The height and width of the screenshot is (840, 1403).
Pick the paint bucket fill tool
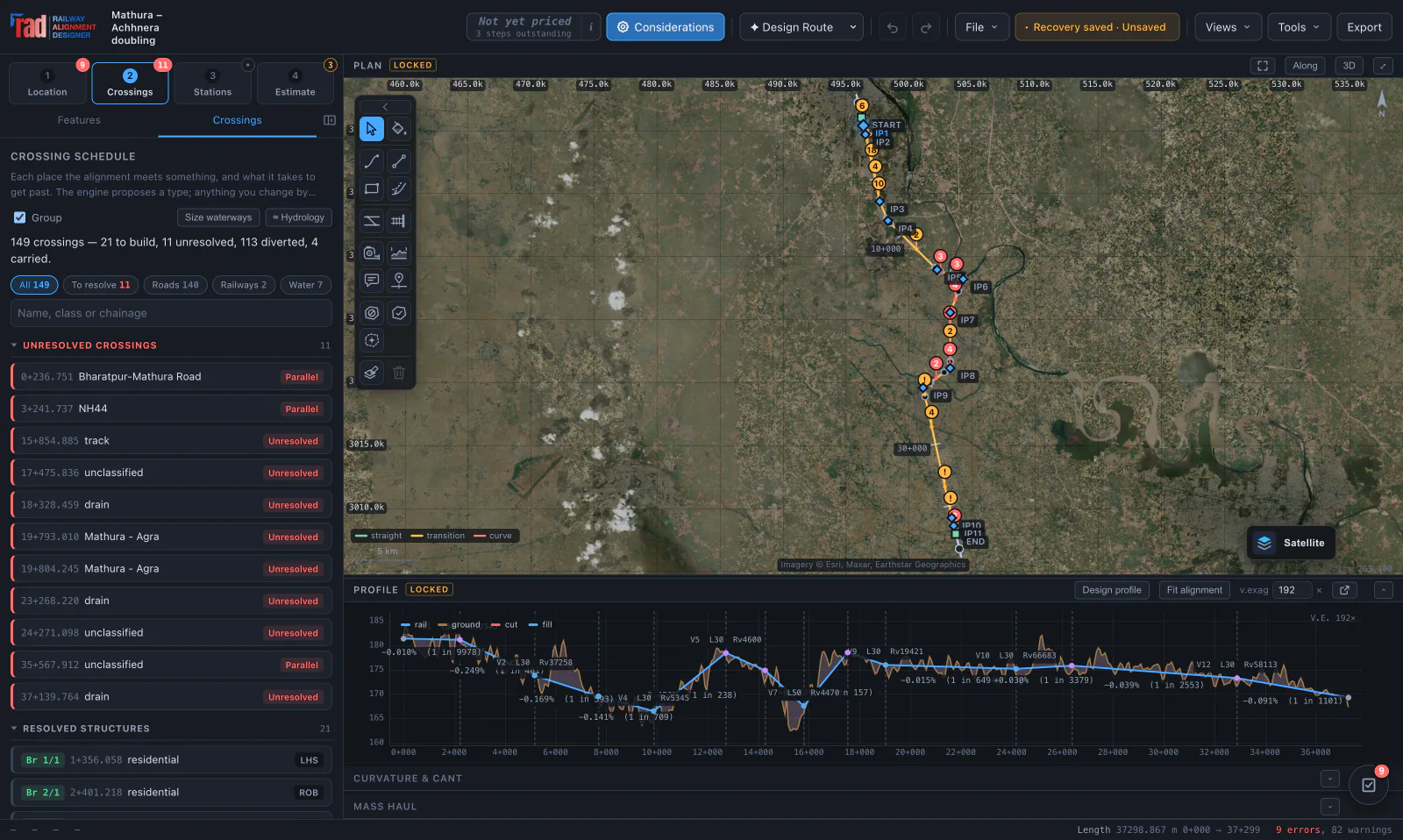point(399,129)
